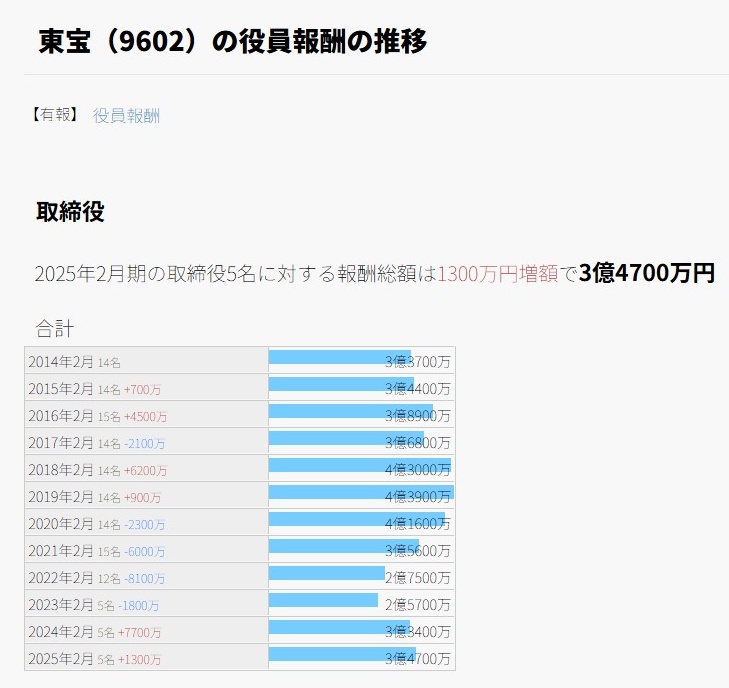Click the -2100万 change in 2017 row

144,443
